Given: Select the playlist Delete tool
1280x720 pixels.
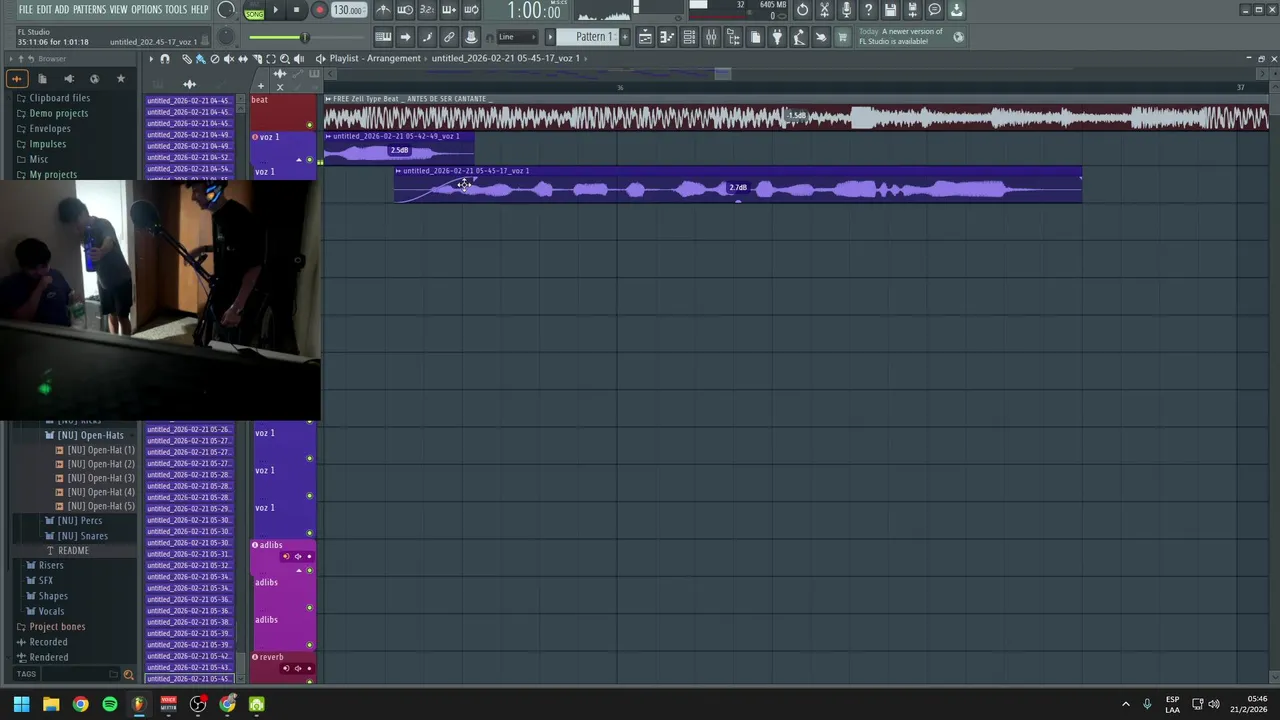Looking at the screenshot, I should click(215, 59).
